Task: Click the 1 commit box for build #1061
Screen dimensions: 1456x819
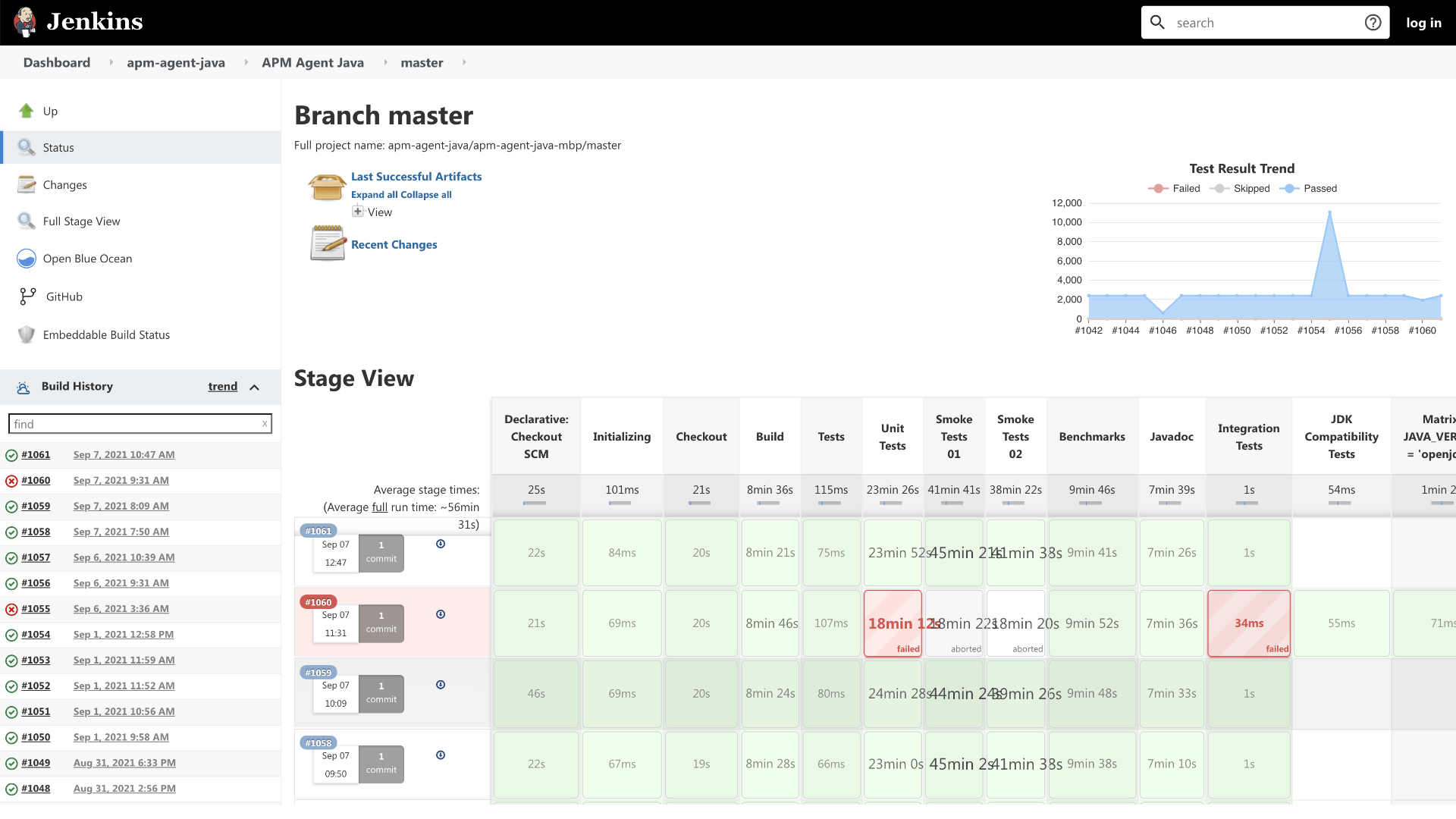Action: (x=381, y=553)
